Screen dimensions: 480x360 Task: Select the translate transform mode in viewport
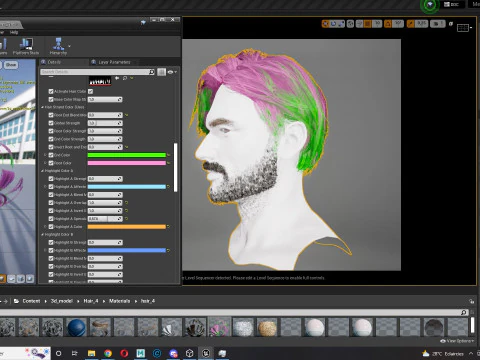(x=325, y=24)
